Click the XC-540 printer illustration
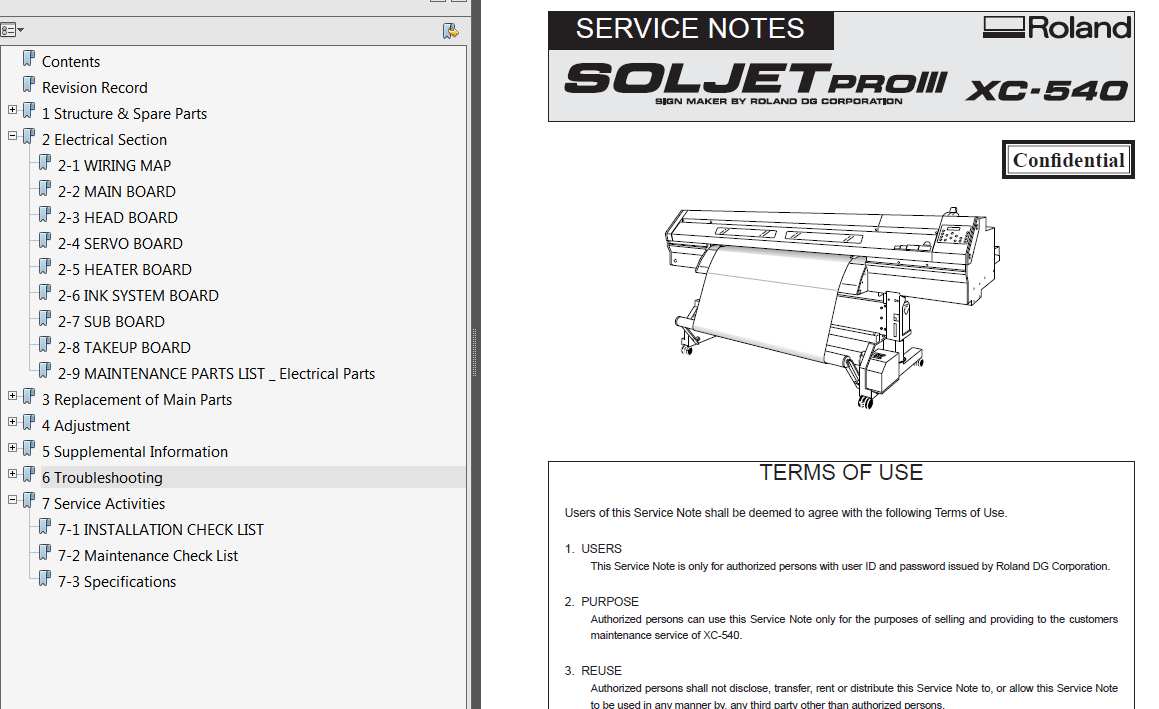Viewport: 1159px width, 709px height. 832,307
